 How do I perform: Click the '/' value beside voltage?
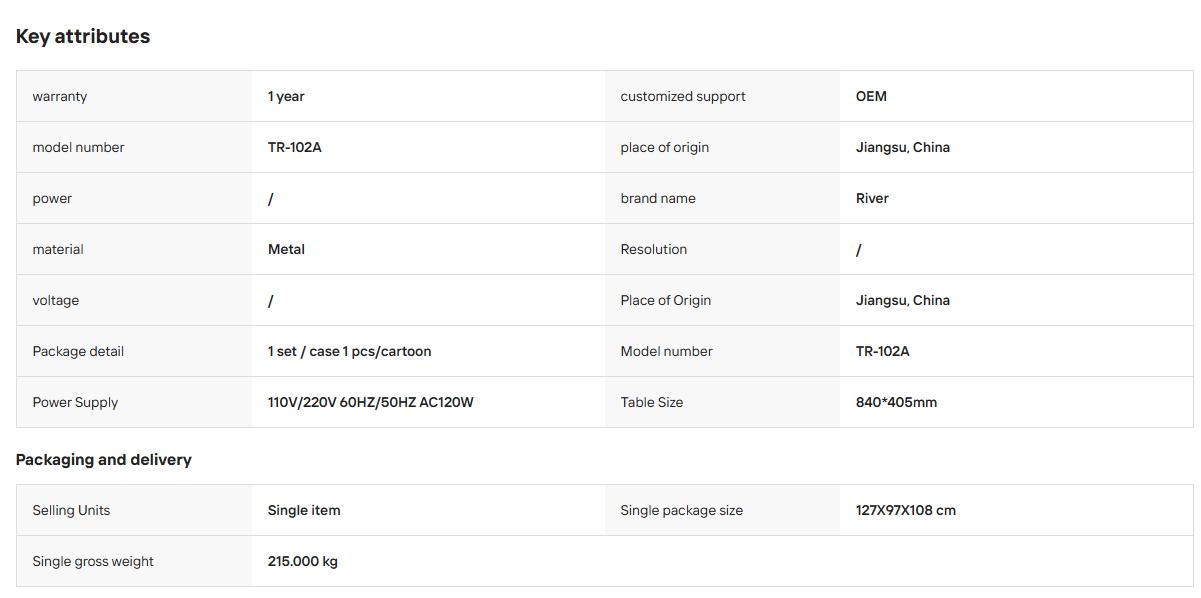coord(271,301)
